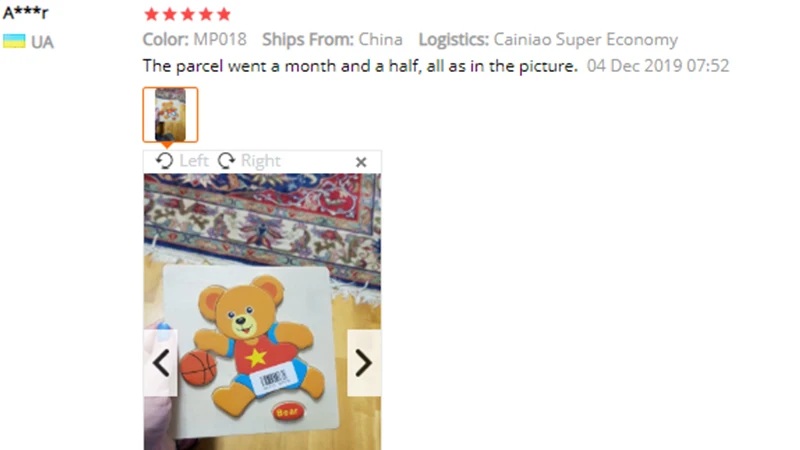Click the third rating star
Screen dimensions: 800x450
click(188, 14)
